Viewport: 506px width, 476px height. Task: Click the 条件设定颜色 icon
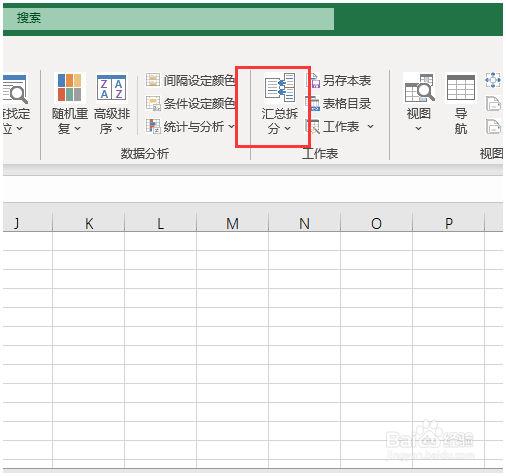153,103
